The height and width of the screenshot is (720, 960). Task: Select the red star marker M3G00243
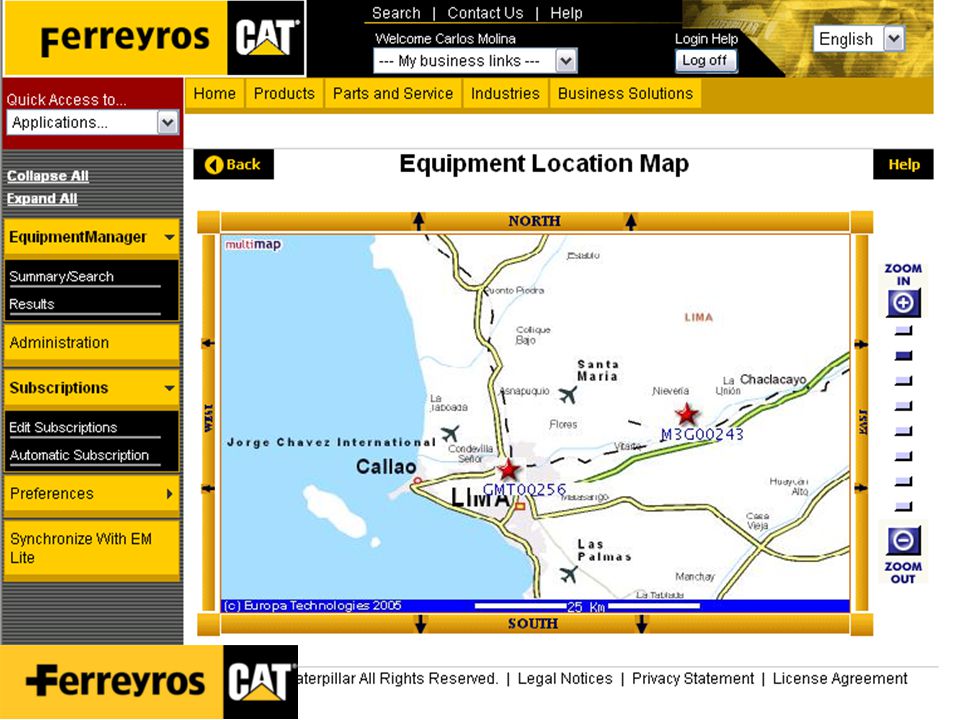(x=687, y=414)
